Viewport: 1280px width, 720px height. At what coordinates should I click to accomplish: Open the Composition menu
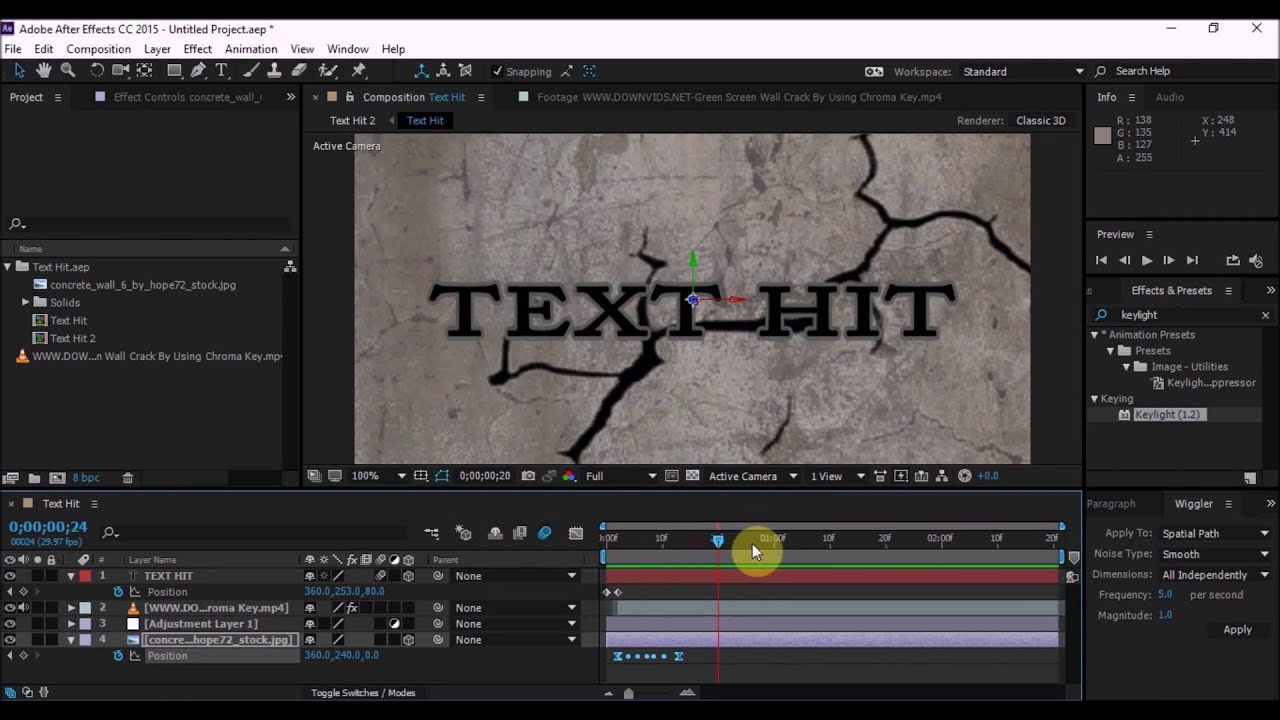pyautogui.click(x=98, y=49)
